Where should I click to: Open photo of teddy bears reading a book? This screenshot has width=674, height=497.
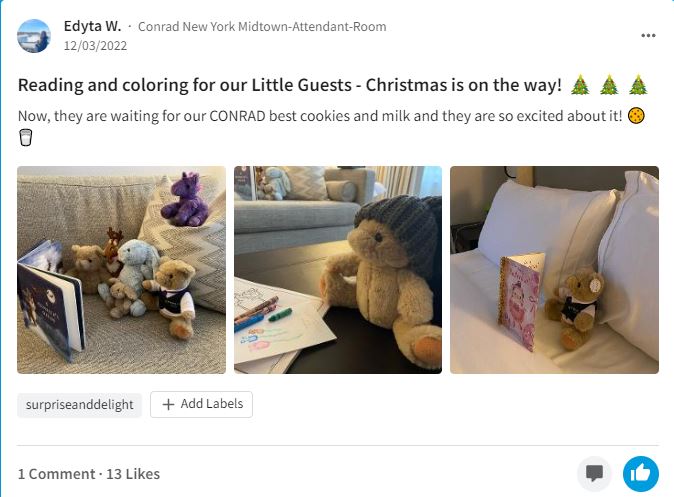pos(122,270)
